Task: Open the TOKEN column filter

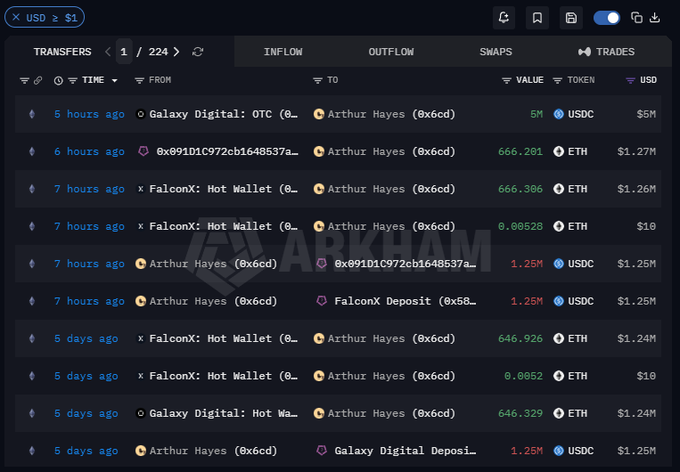Action: (557, 80)
